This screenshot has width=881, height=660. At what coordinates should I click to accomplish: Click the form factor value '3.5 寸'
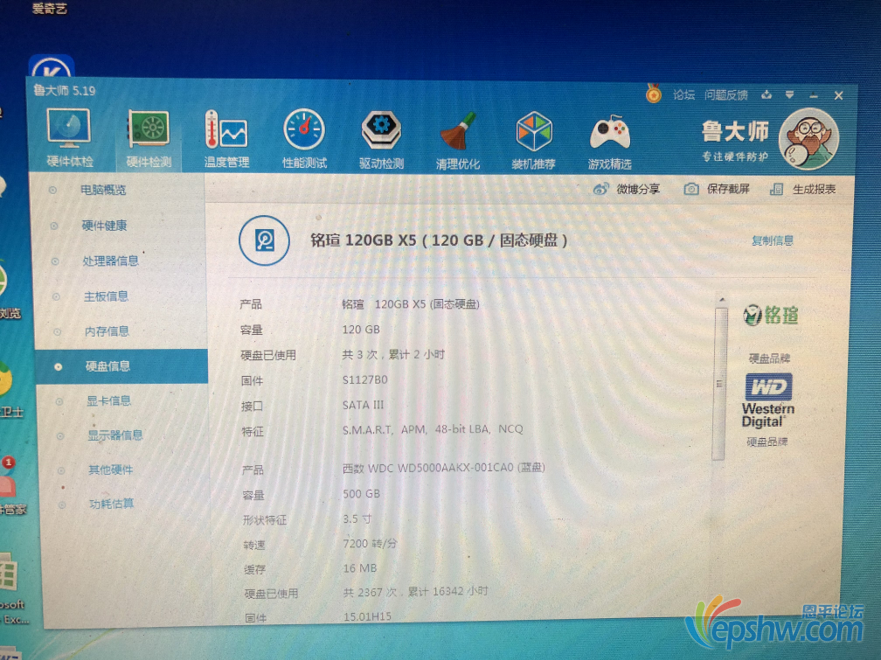tap(357, 519)
